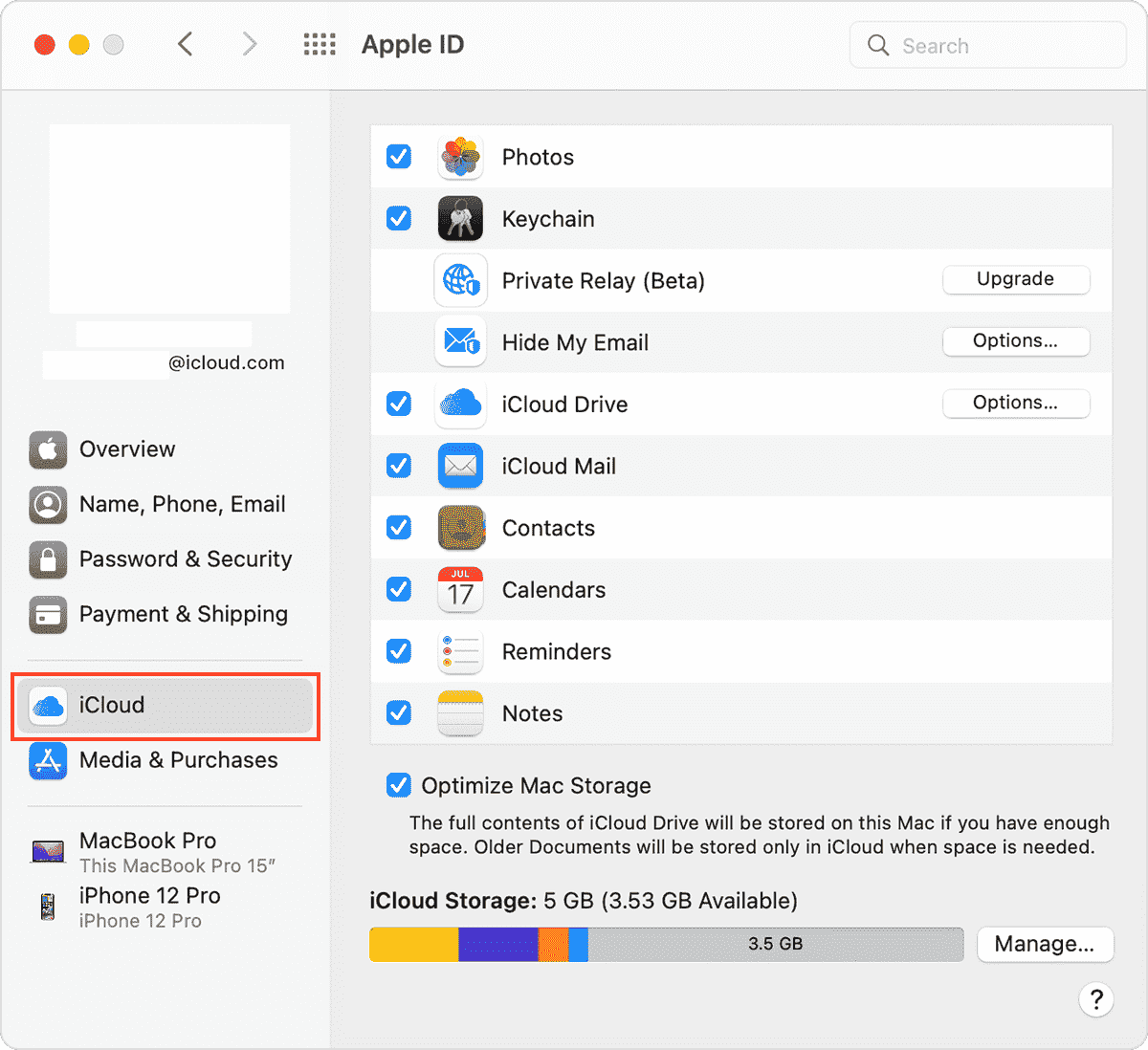Select Payment & Shipping in sidebar

[x=165, y=615]
